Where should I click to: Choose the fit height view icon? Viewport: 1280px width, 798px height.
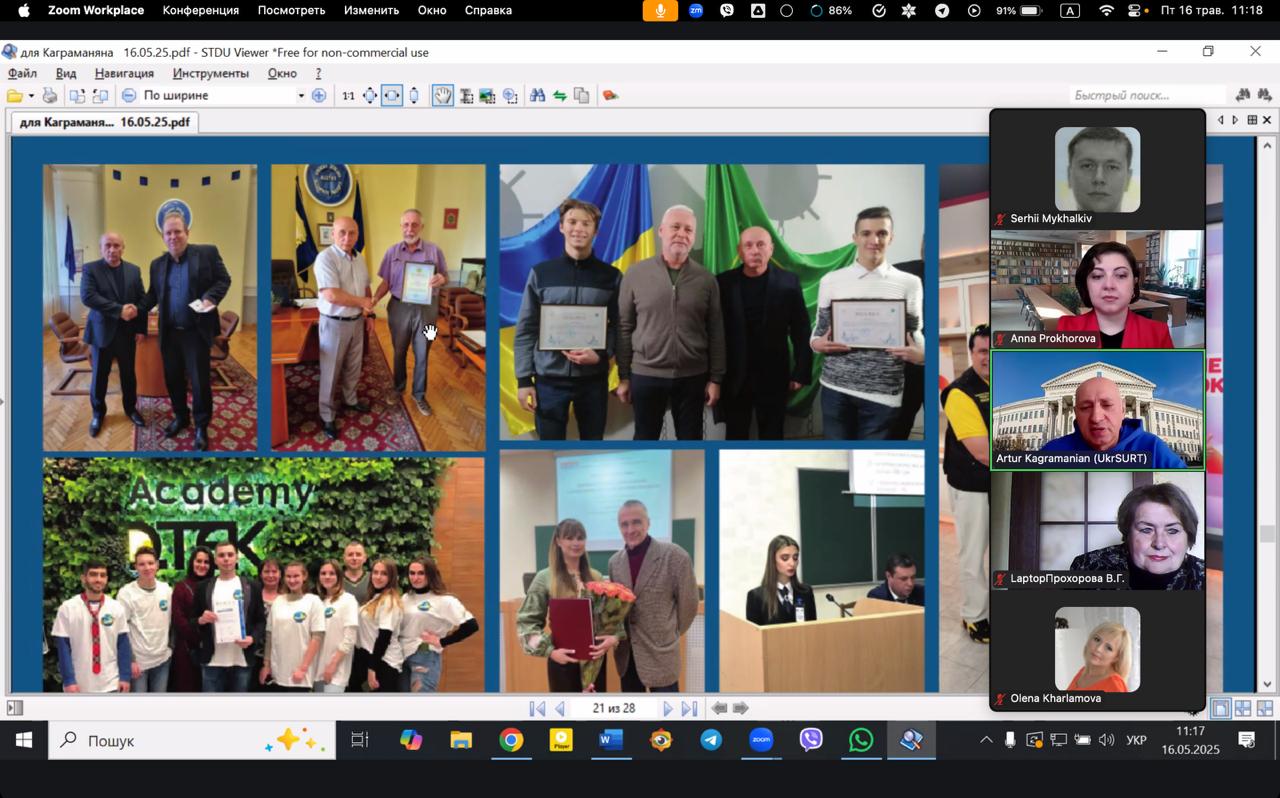414,96
